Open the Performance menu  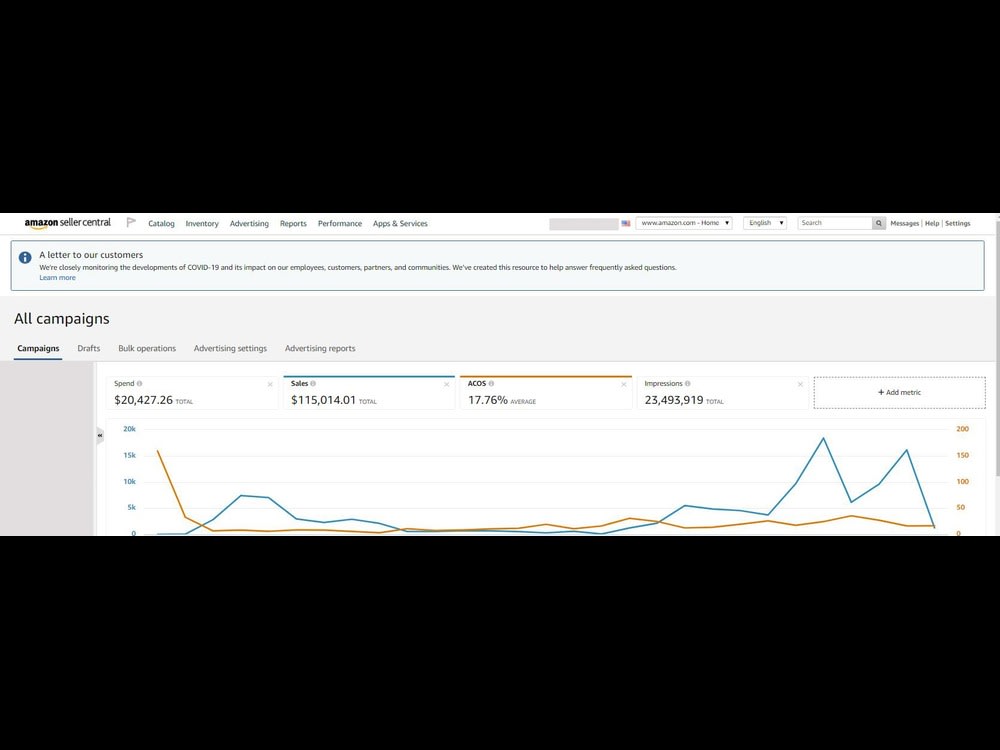tap(340, 223)
